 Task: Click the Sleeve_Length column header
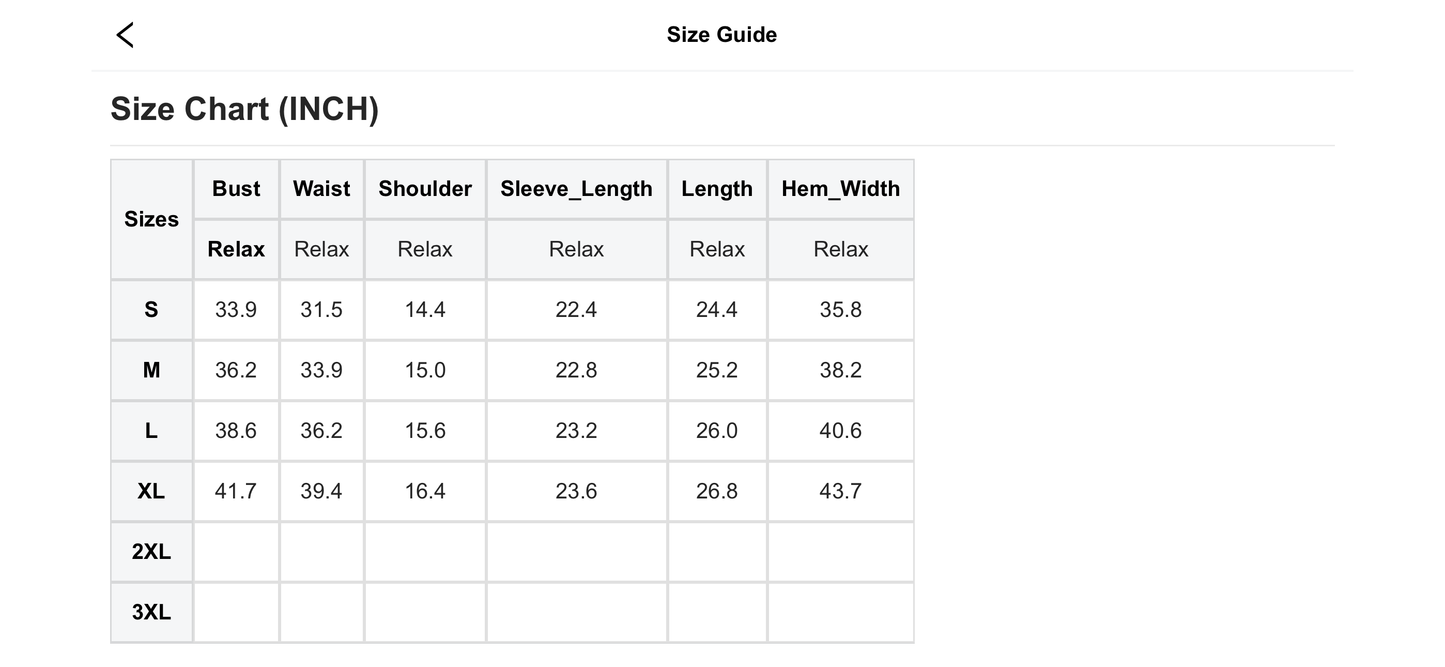(x=576, y=189)
